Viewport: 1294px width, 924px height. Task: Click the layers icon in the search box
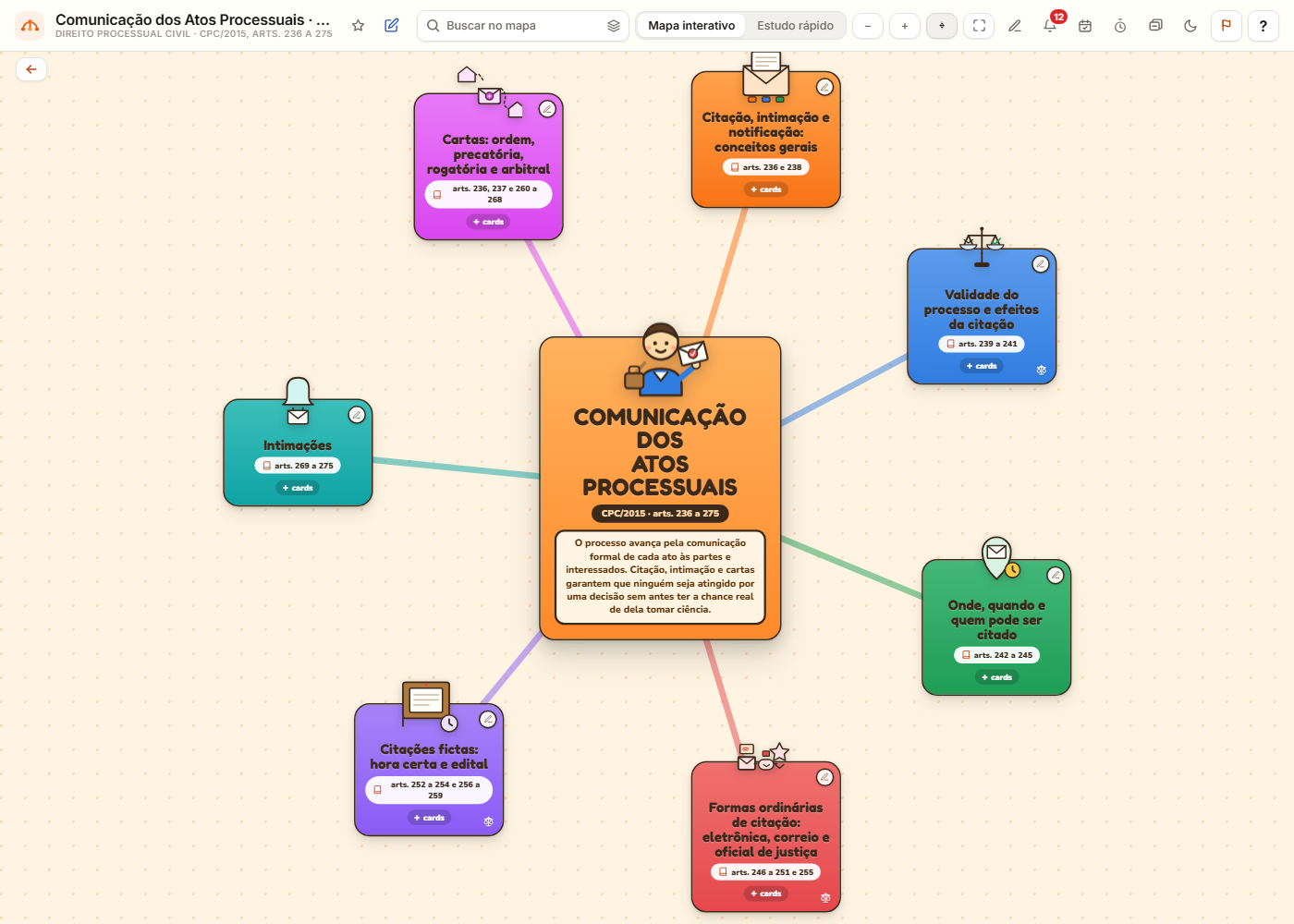coord(614,26)
